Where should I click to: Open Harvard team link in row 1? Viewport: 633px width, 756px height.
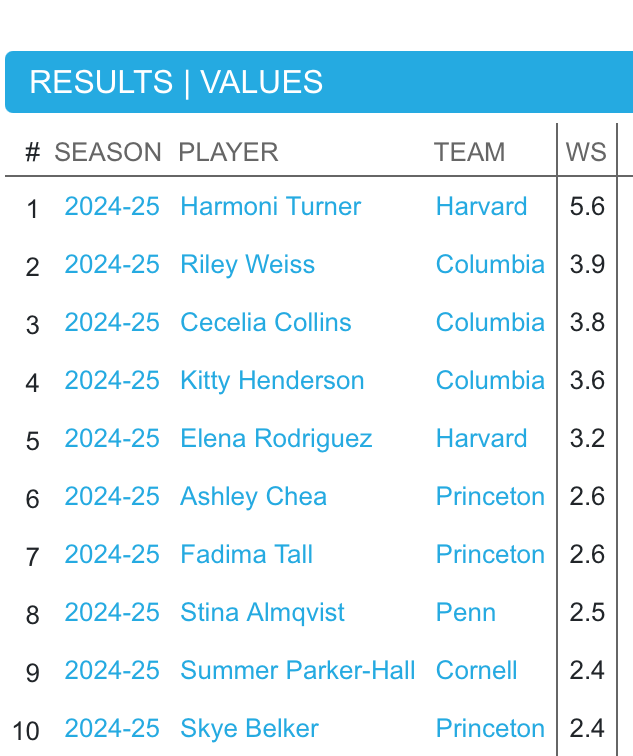481,206
